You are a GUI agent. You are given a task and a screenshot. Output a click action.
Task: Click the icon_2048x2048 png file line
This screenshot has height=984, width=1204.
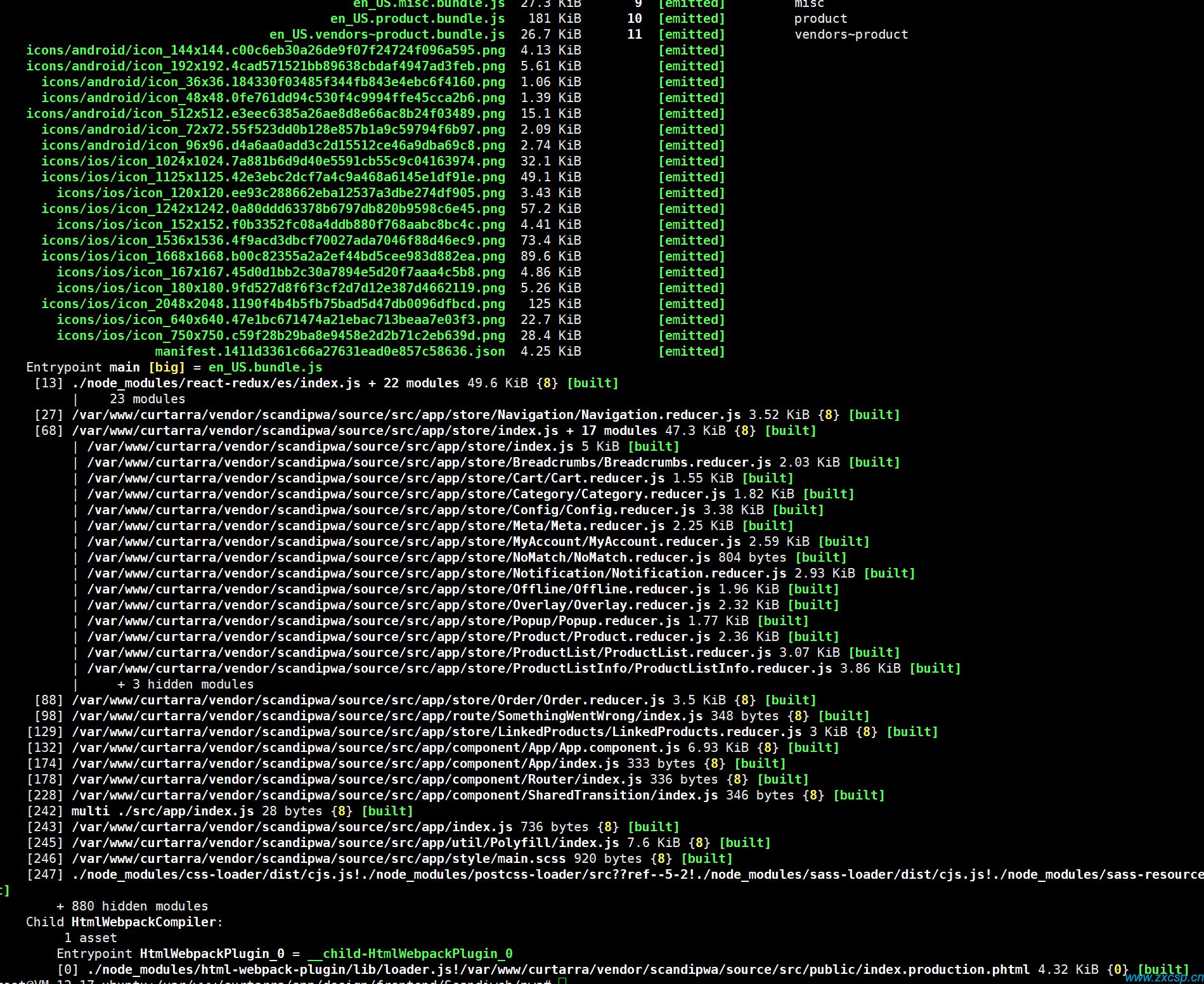coord(273,304)
